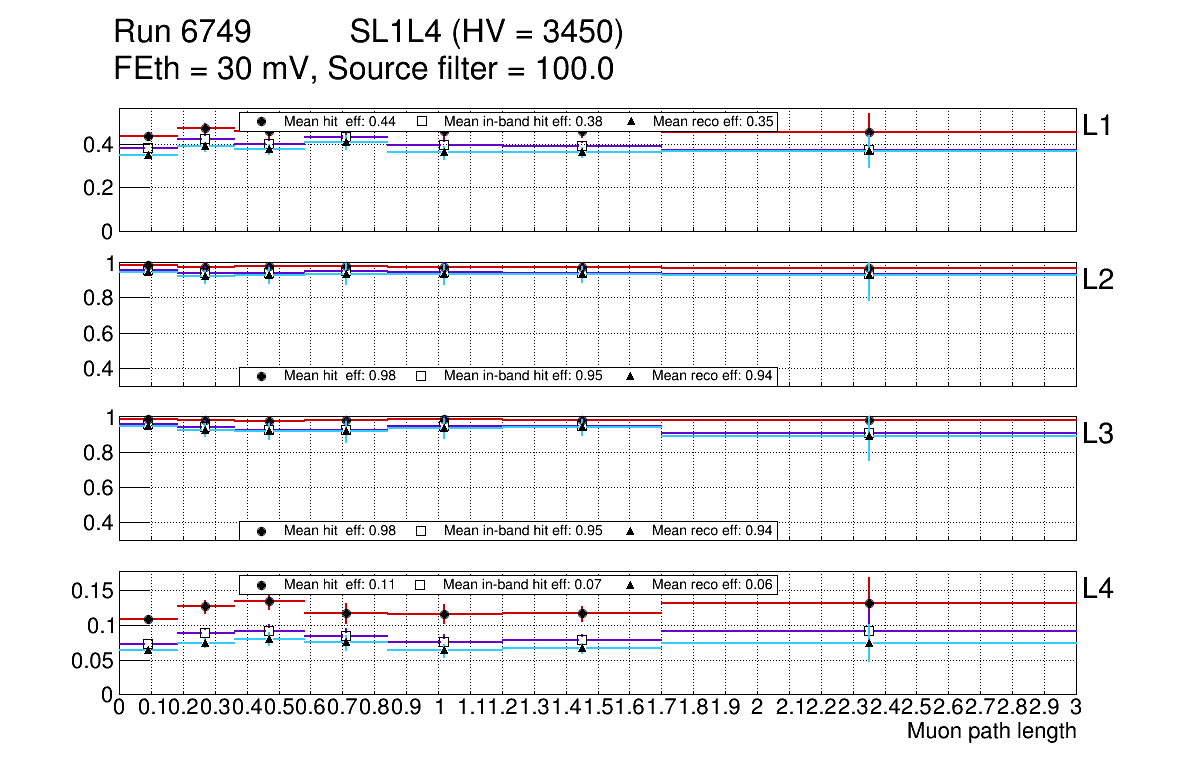Select the filled circle marker in L2 legend
This screenshot has height=772, width=1196.
262,376
